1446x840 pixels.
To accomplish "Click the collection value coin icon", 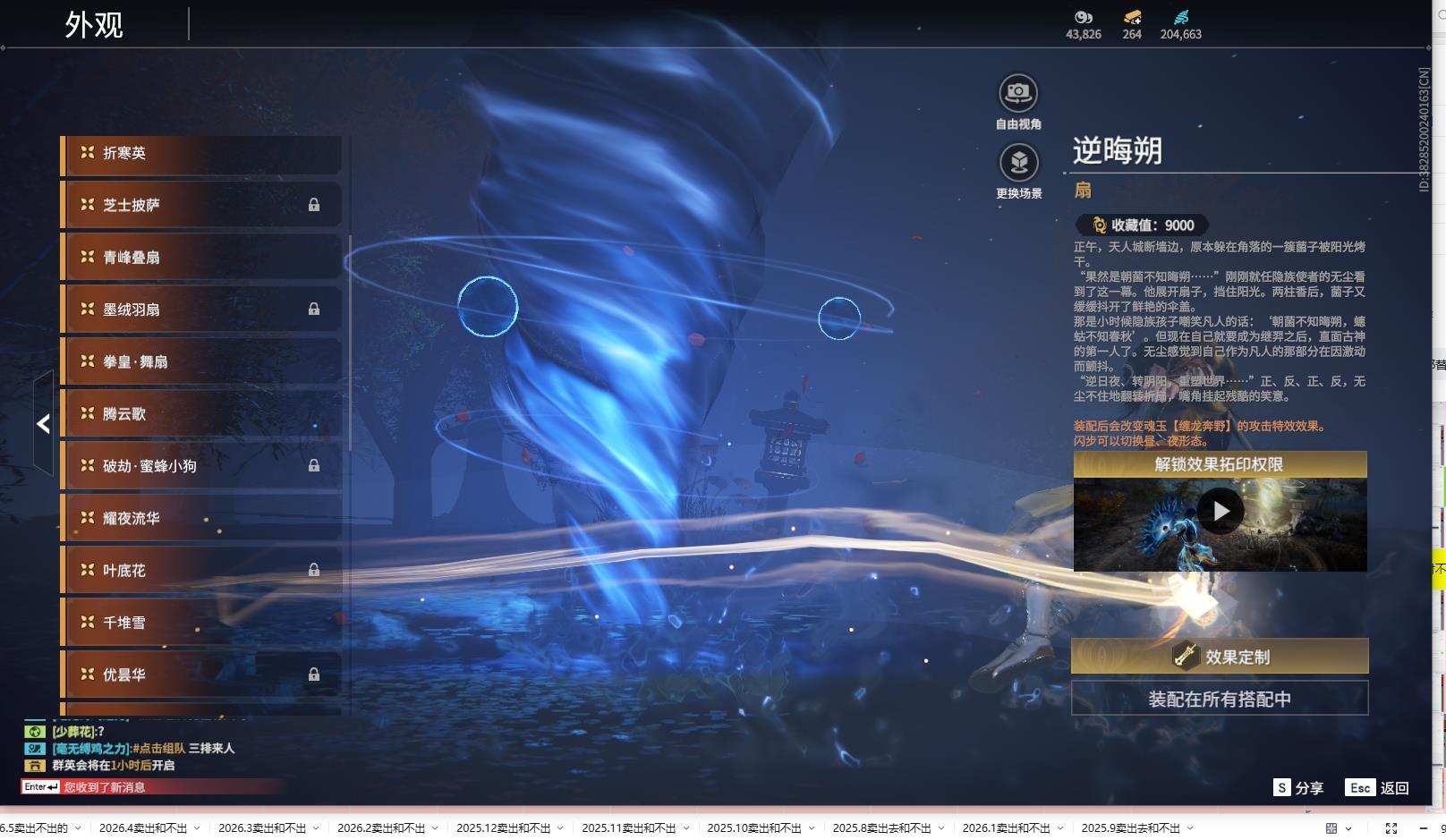I will click(1099, 225).
